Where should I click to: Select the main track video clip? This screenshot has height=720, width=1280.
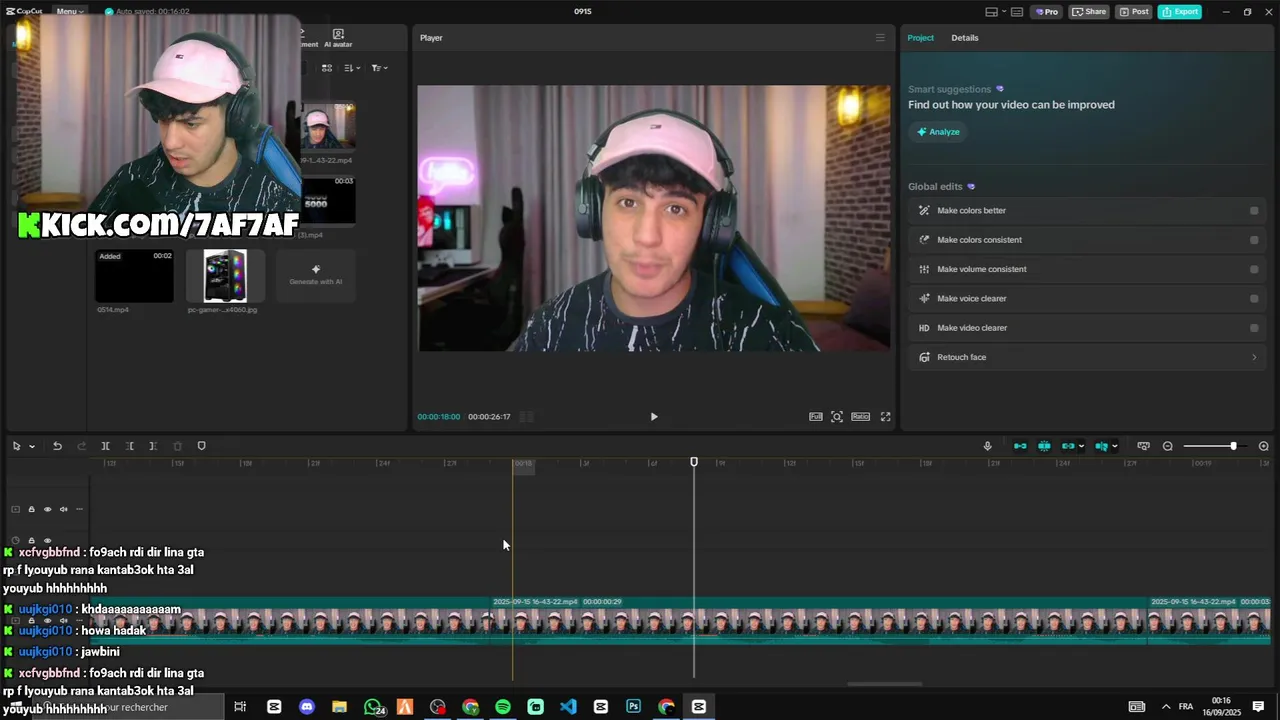(x=820, y=620)
